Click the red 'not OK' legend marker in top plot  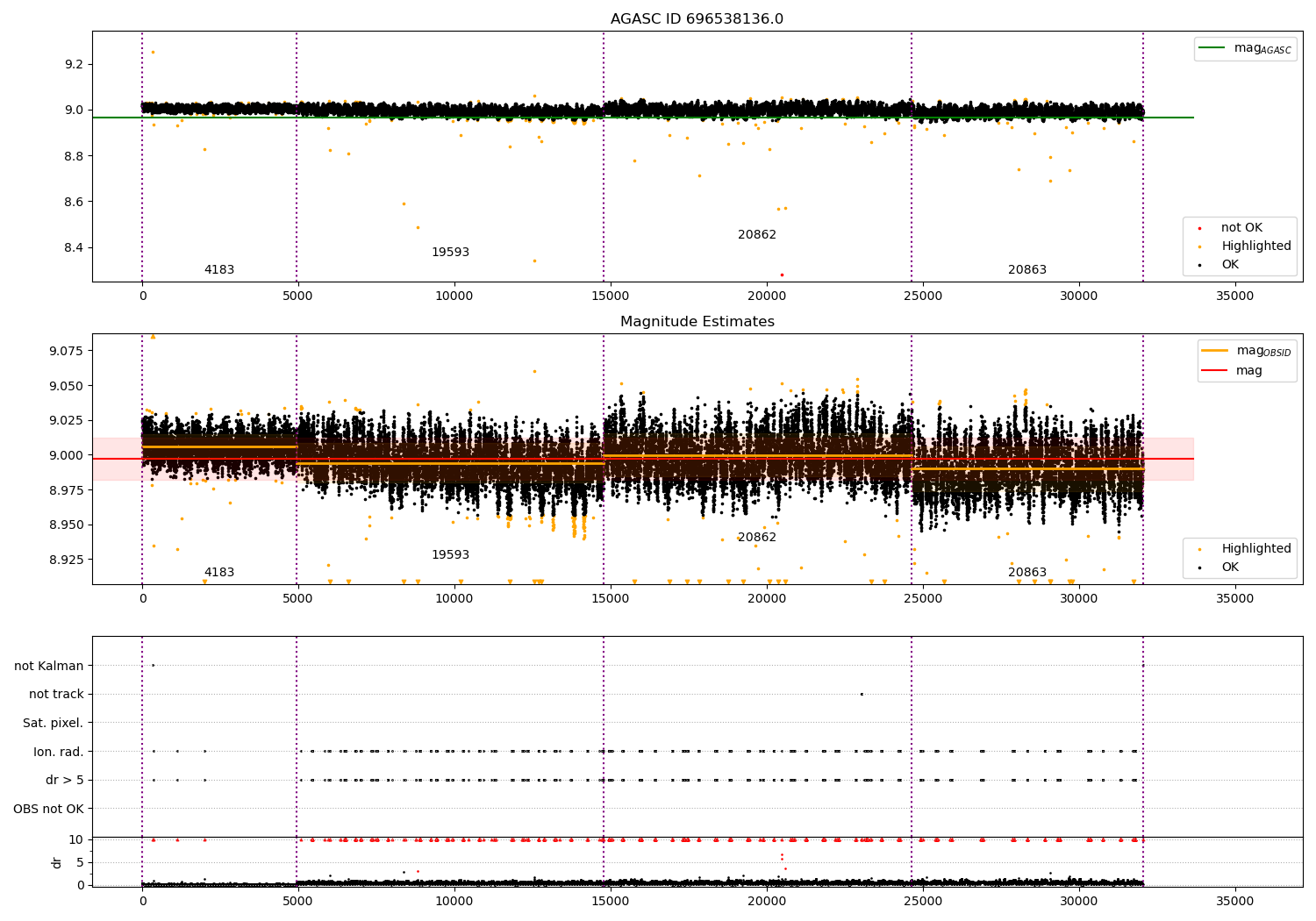1199,228
